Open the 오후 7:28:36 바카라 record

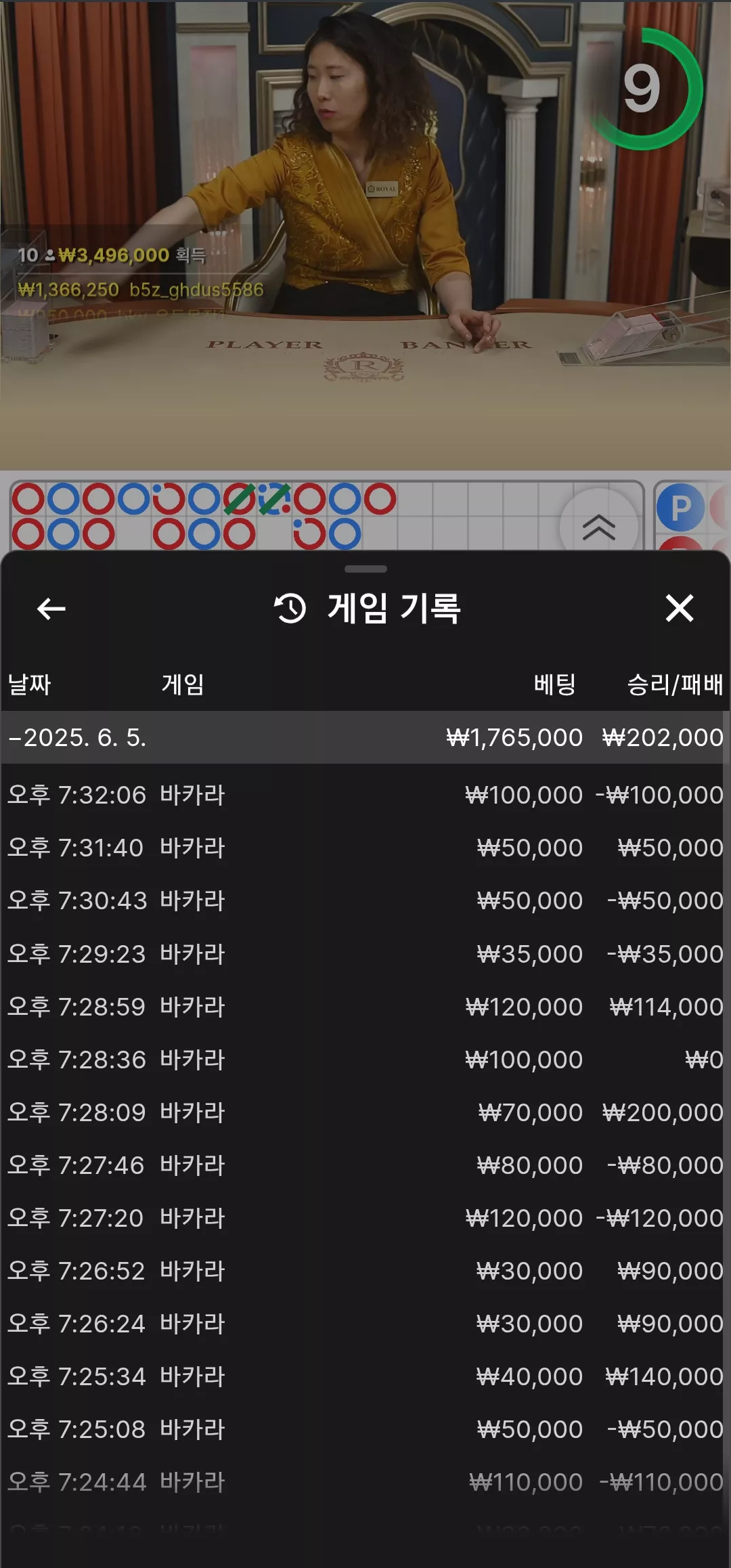coord(365,1060)
